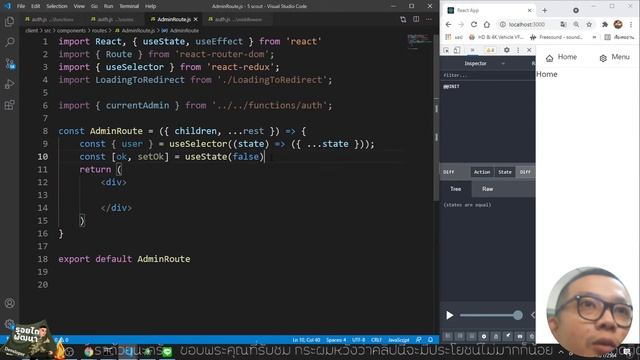Open the Selection menu in VS Code

57,6
